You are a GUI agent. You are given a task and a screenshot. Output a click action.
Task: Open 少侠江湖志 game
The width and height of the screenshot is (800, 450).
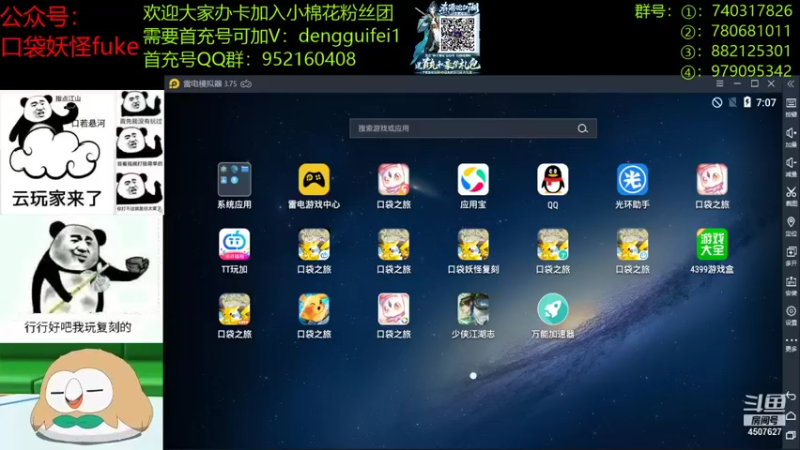click(x=473, y=309)
